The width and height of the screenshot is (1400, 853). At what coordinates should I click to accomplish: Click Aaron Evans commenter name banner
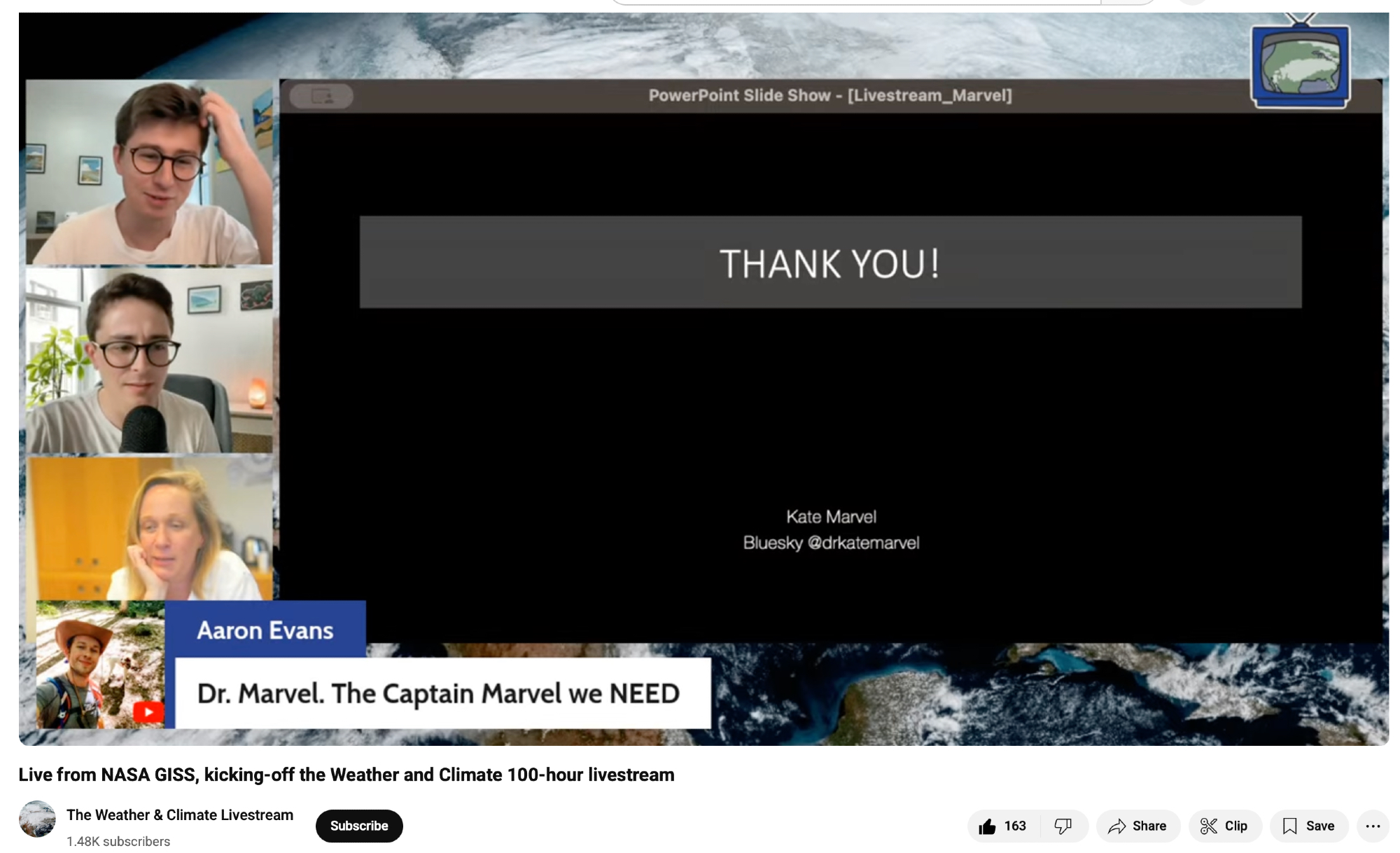coord(265,630)
